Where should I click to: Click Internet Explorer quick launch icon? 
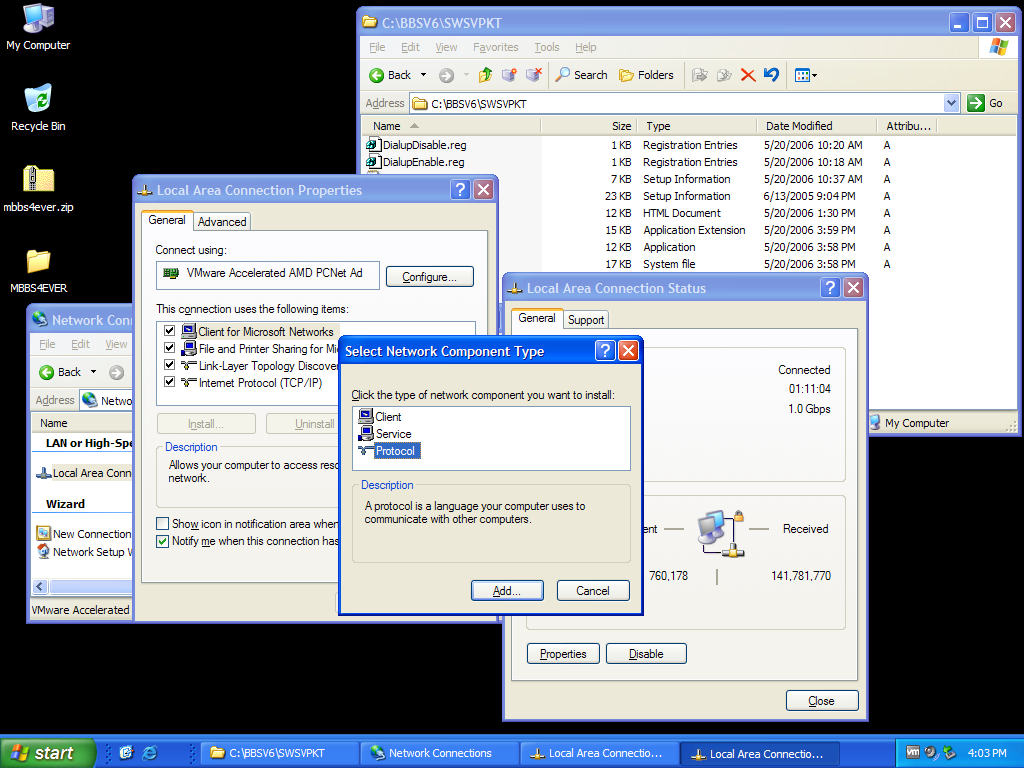(x=150, y=753)
